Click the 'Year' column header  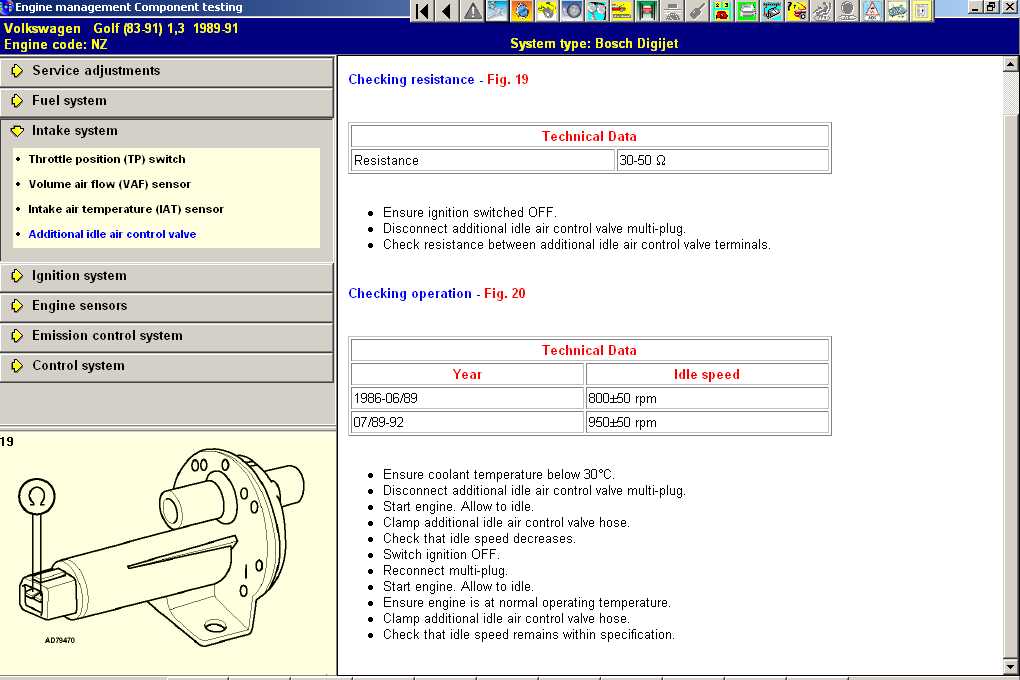pos(467,374)
